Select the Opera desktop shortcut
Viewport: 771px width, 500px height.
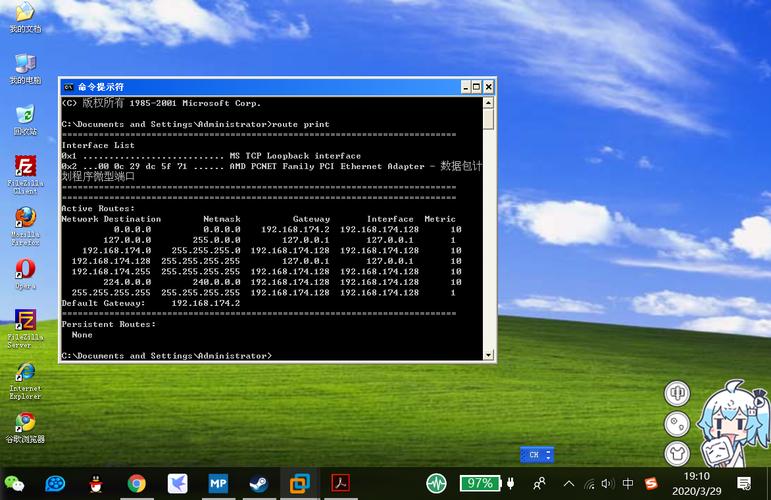tap(25, 274)
